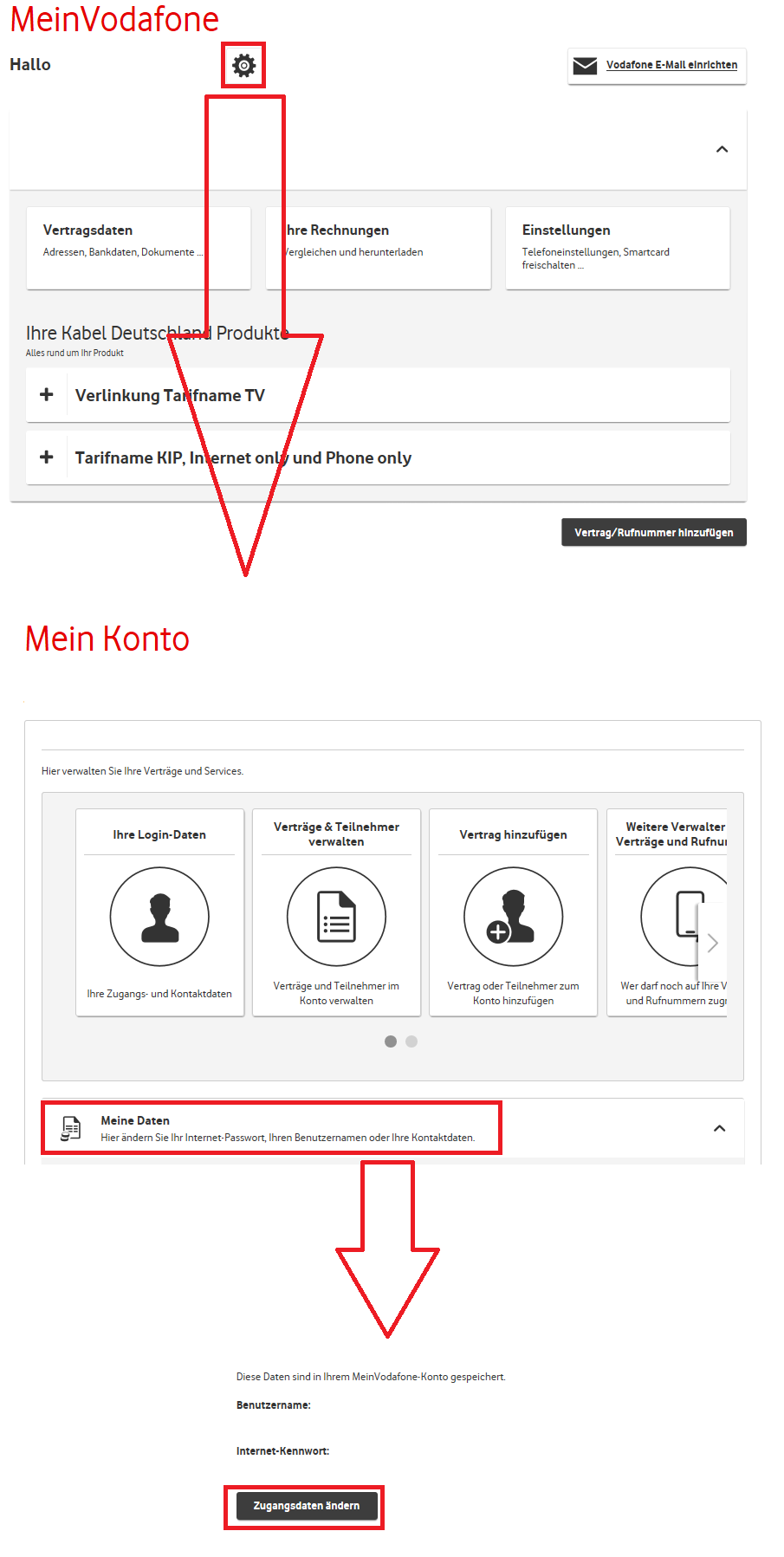Click the Zugangsdaten ändern button

307,1506
